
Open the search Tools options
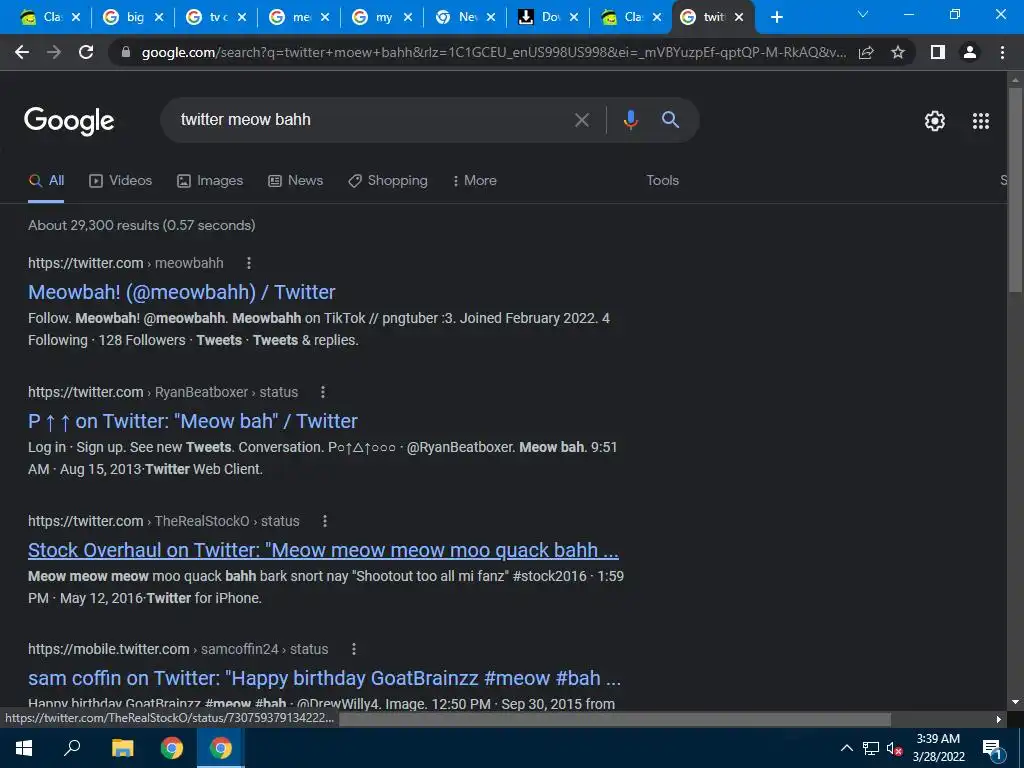[x=662, y=181]
